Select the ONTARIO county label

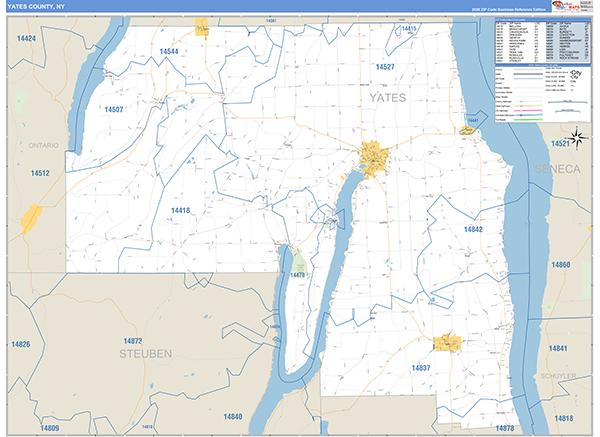click(x=44, y=145)
